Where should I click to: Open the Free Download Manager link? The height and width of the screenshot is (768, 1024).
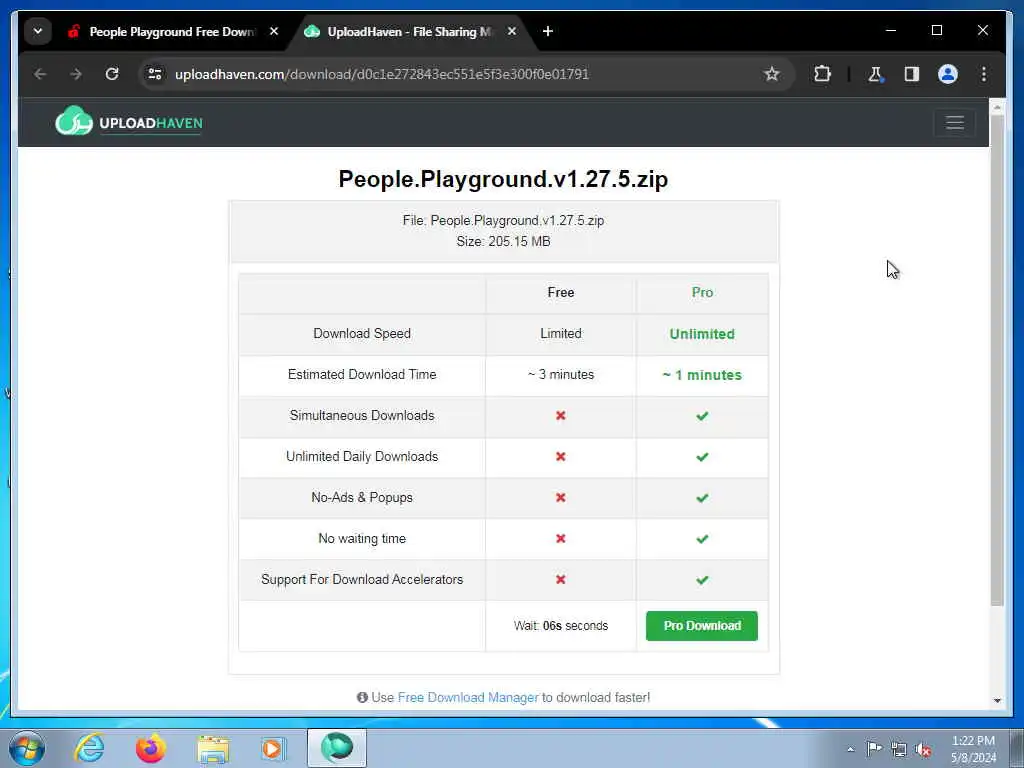click(468, 697)
